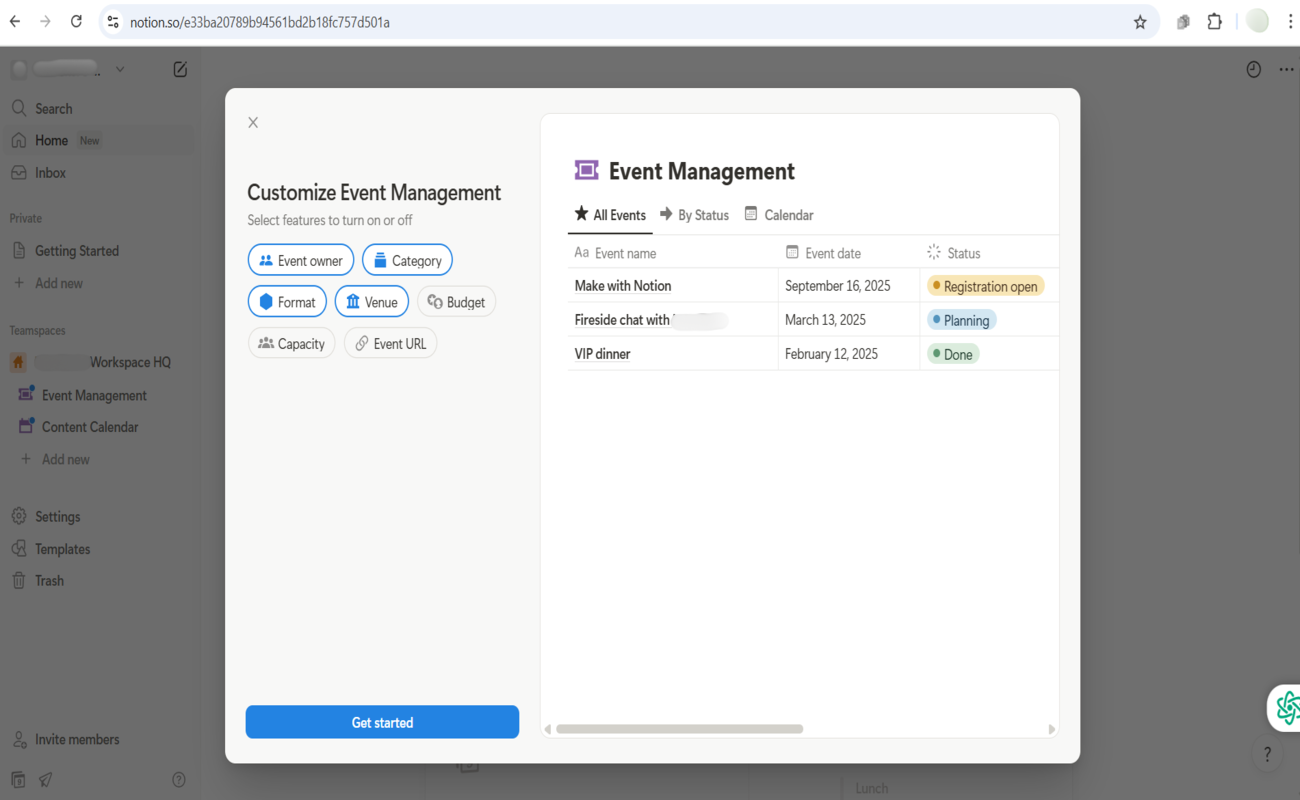Bookmark this page with the star icon
1300x800 pixels.
[1140, 22]
